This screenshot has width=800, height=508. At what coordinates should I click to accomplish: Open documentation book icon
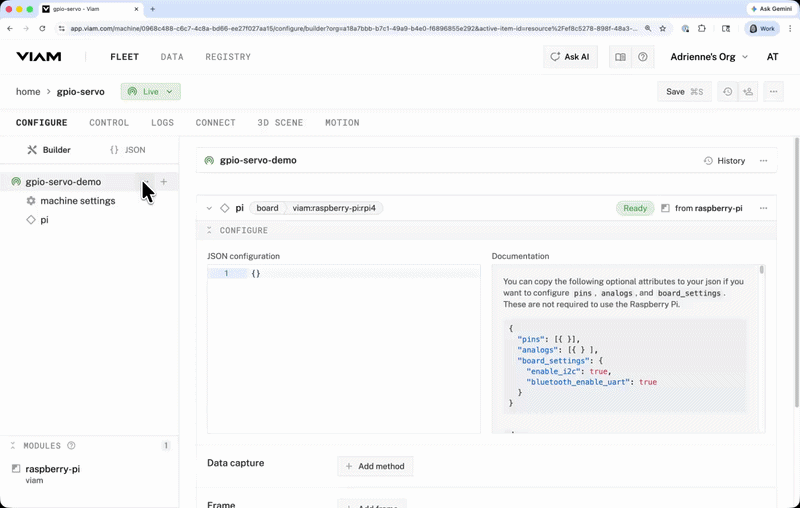click(620, 57)
